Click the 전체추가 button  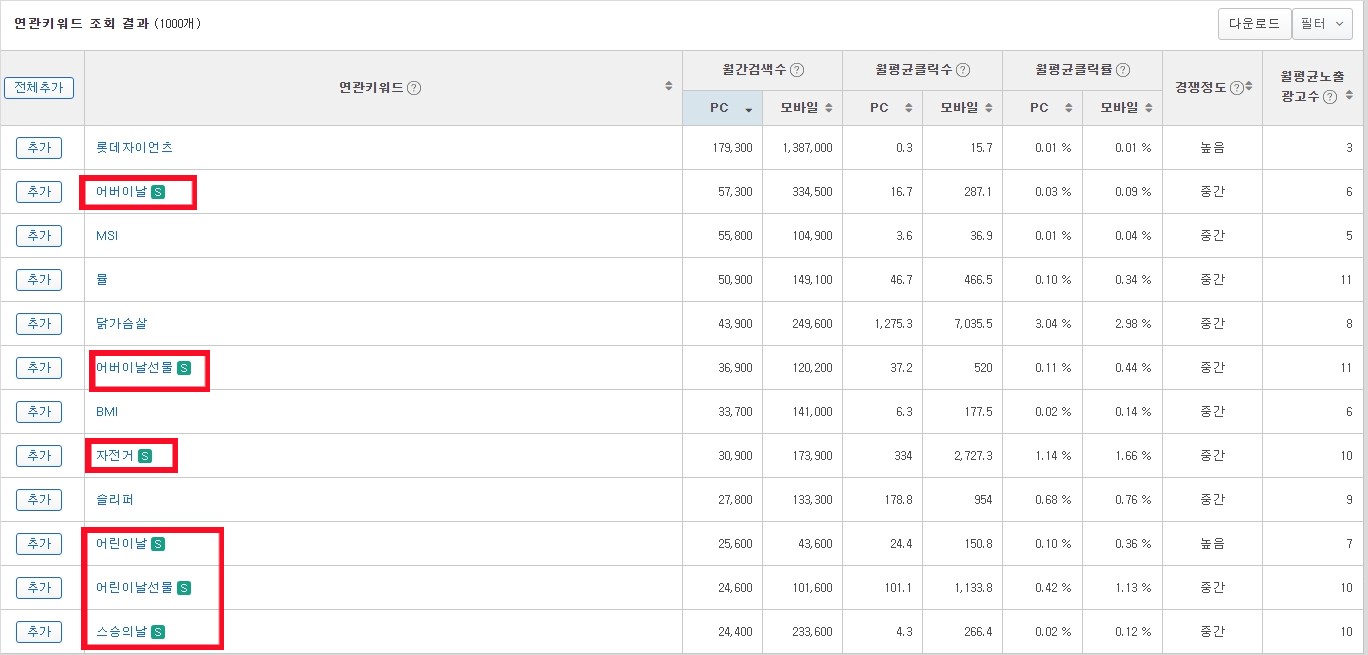tap(40, 87)
